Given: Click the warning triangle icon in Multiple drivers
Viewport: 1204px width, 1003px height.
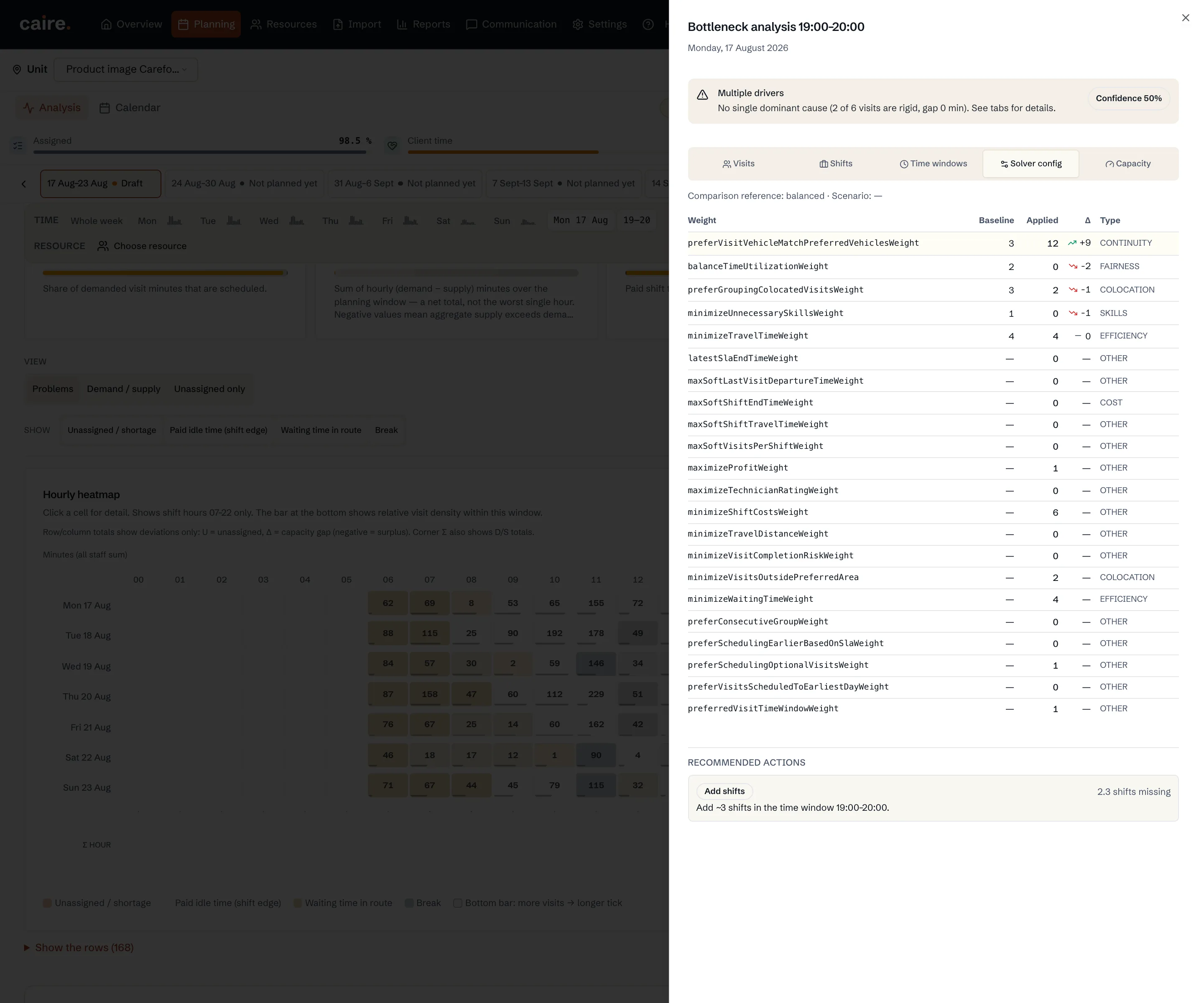Looking at the screenshot, I should point(702,95).
